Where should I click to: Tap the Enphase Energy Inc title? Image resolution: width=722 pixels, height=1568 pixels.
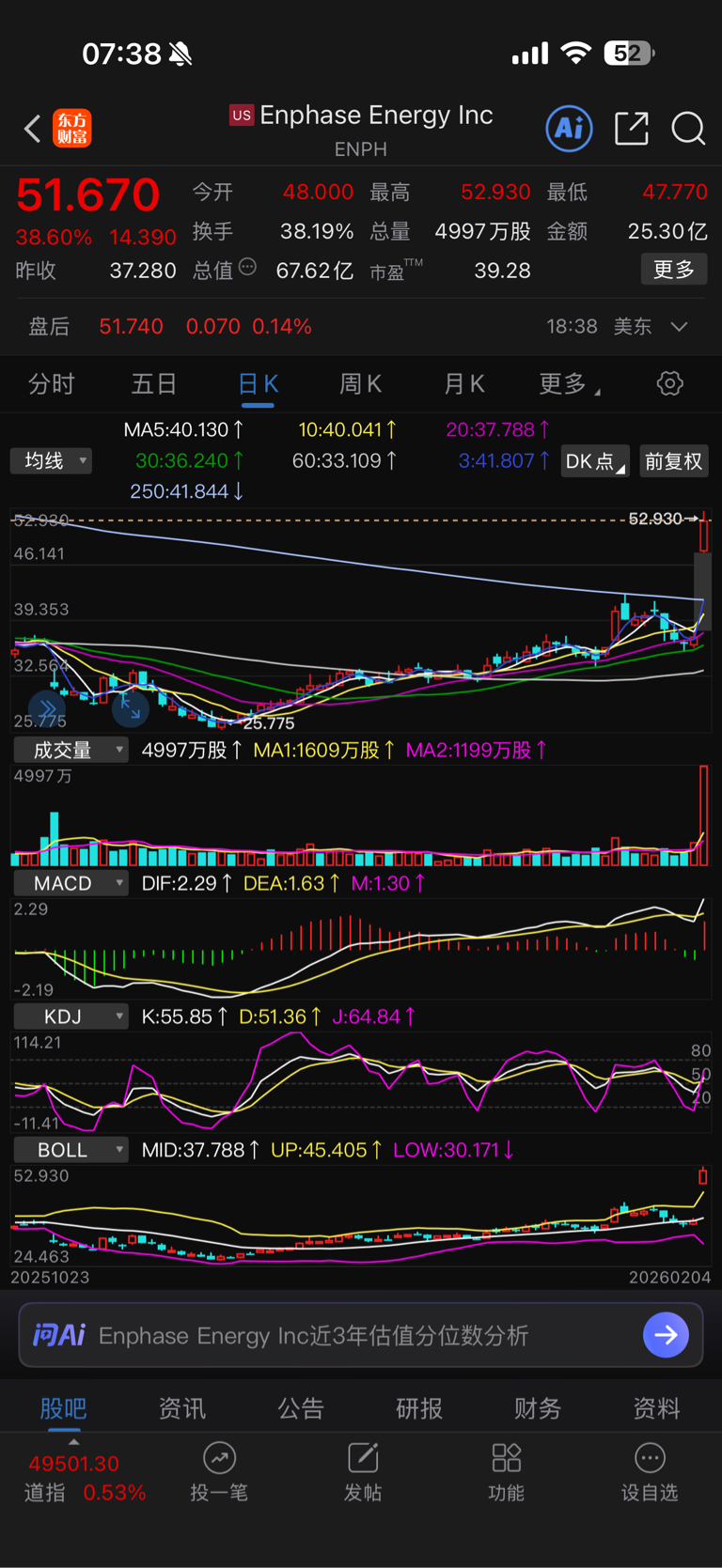tap(376, 115)
